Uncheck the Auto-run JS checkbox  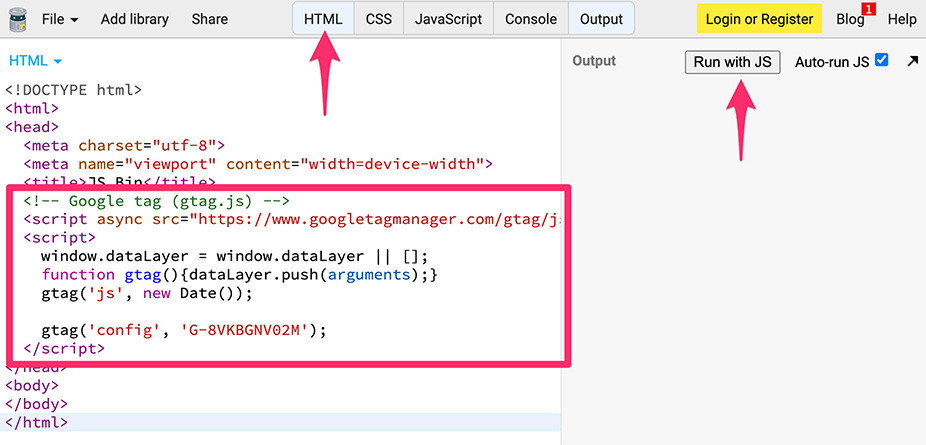pos(882,60)
